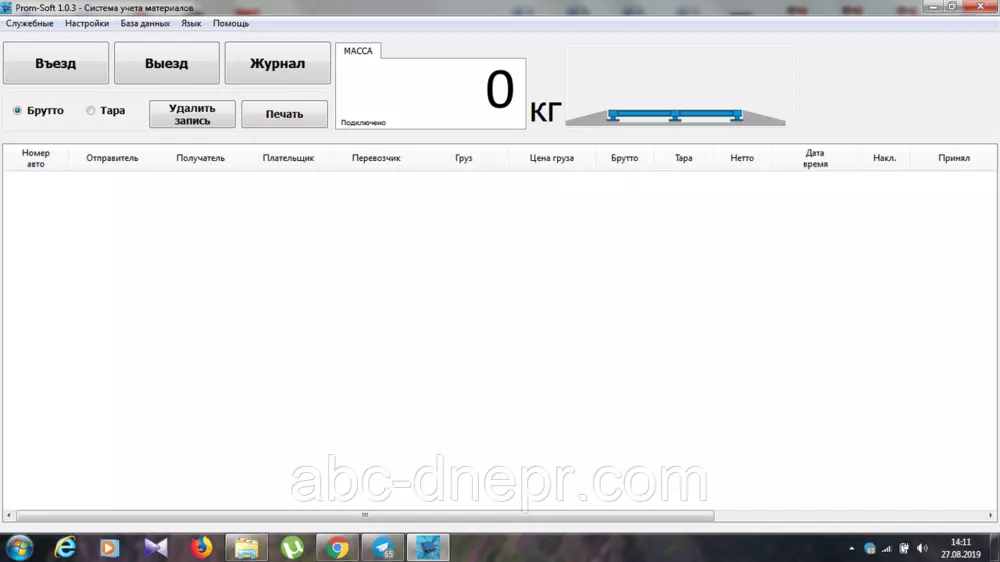Select the Тара radio button
Screen dimensions: 1000x562
91,111
